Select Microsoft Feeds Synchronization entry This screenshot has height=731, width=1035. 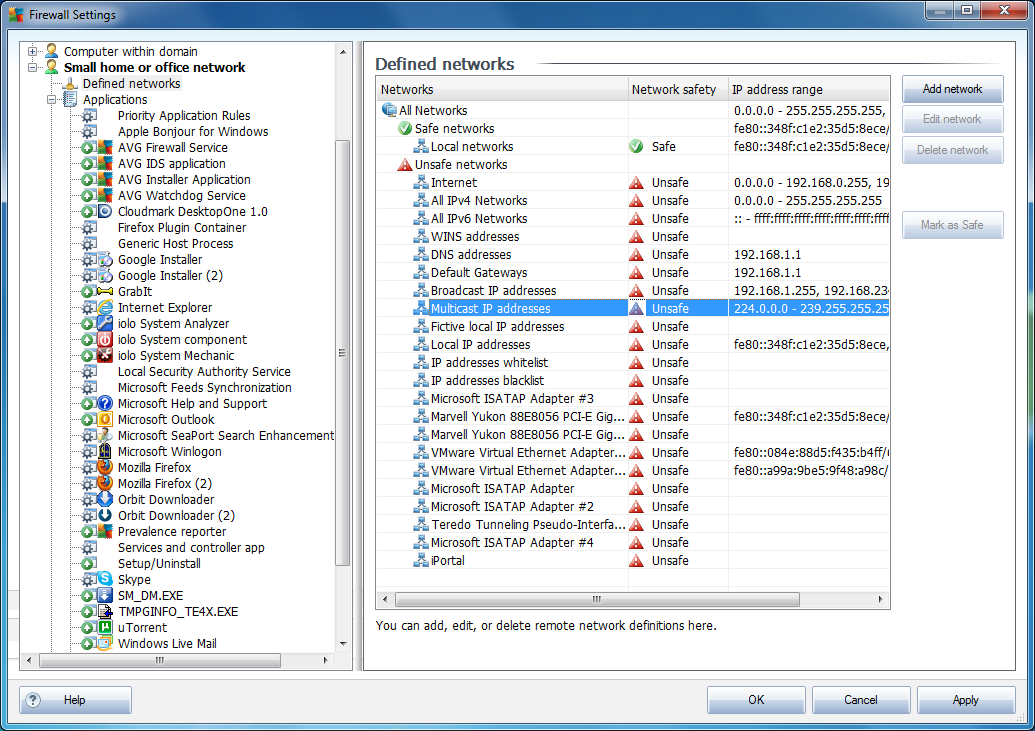pyautogui.click(x=205, y=388)
